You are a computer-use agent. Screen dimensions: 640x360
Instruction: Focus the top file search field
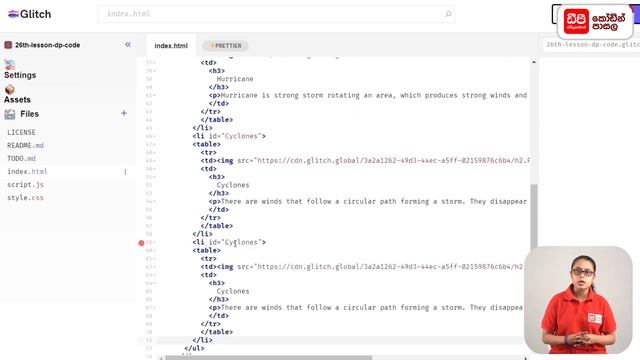(x=276, y=14)
